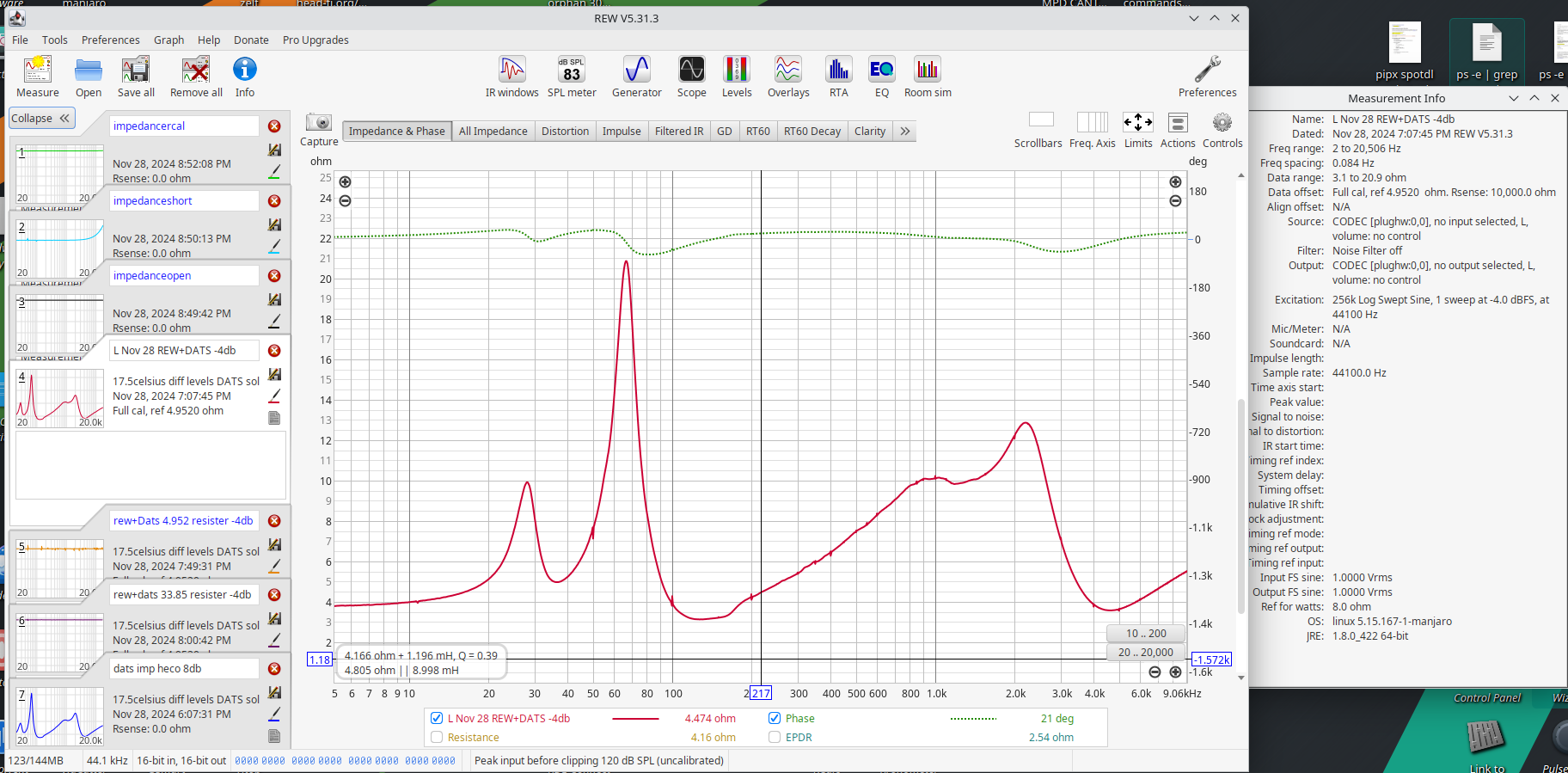Zoom in left vertical axis

pyautogui.click(x=345, y=182)
